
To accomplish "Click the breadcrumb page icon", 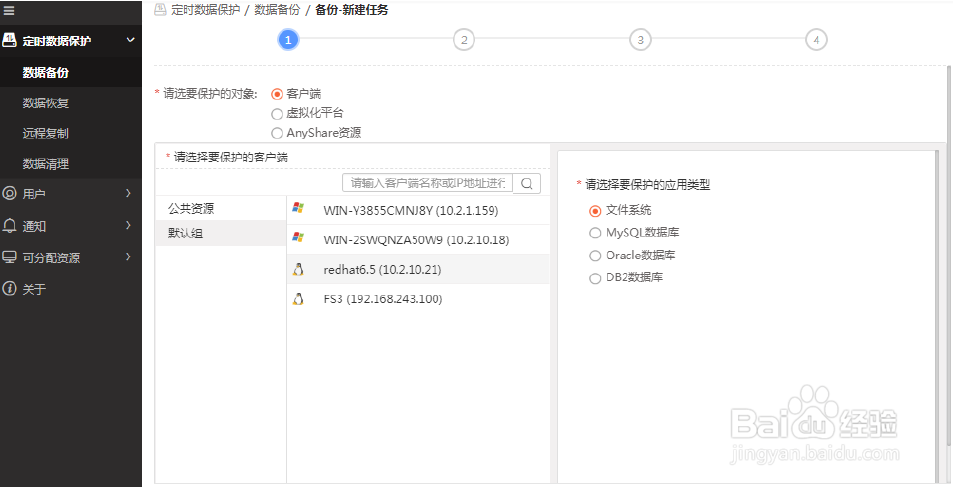I will click(160, 9).
